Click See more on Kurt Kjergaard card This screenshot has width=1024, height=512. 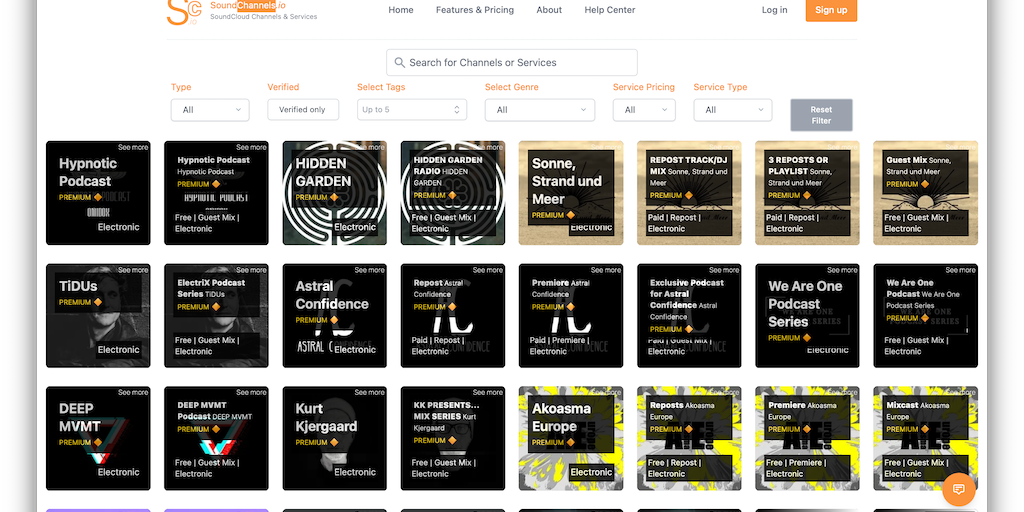370,392
